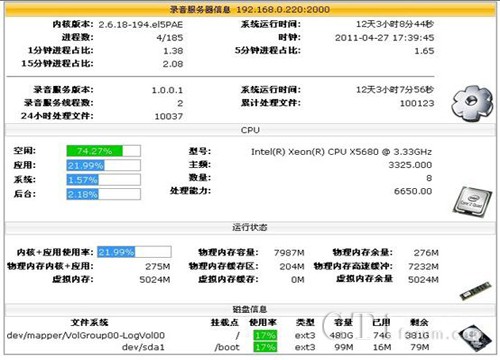The height and width of the screenshot is (360, 500).
Task: Click the hard disk drive icon
Action: 475,338
